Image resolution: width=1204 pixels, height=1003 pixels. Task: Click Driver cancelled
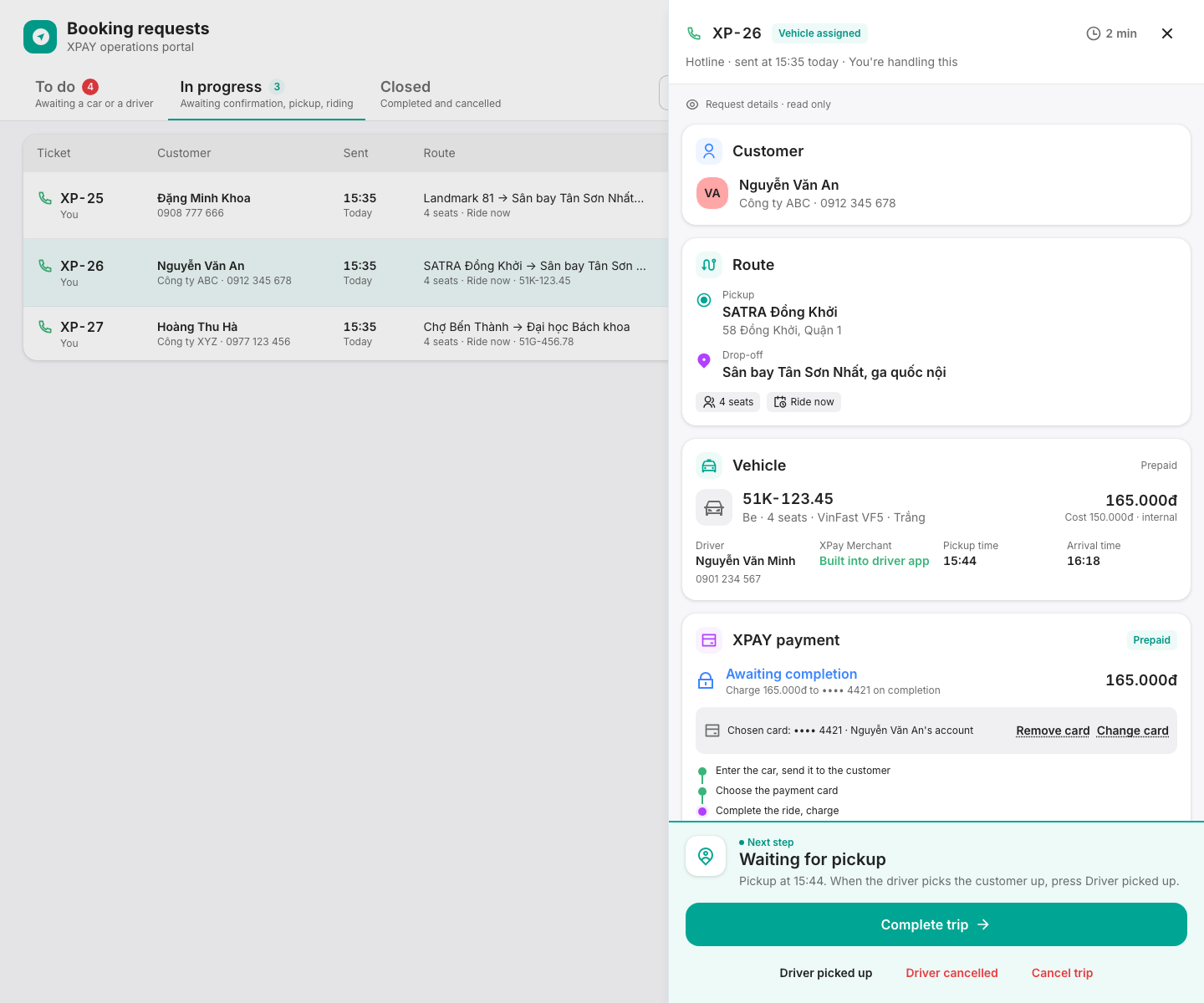(951, 973)
